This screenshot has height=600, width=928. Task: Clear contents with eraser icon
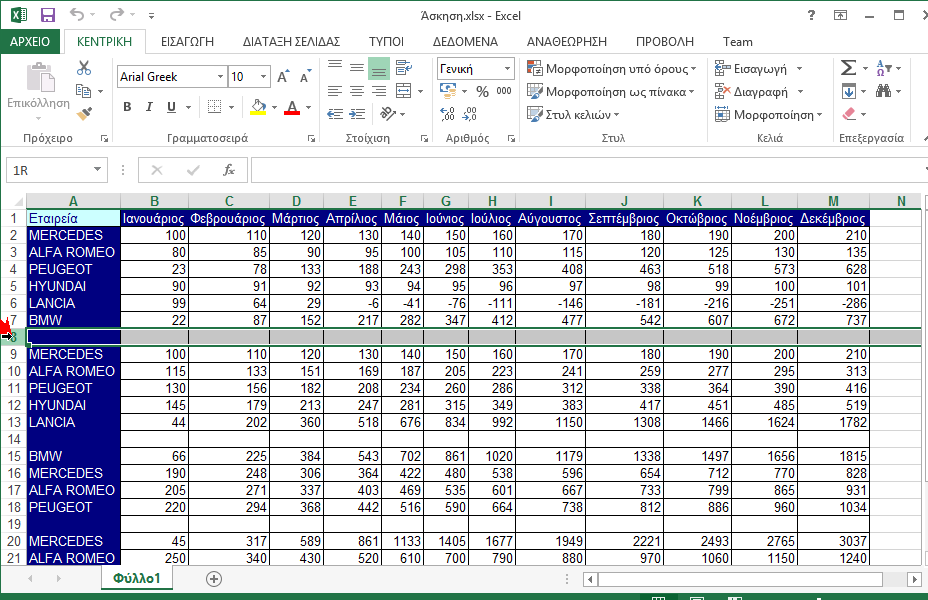click(x=849, y=114)
